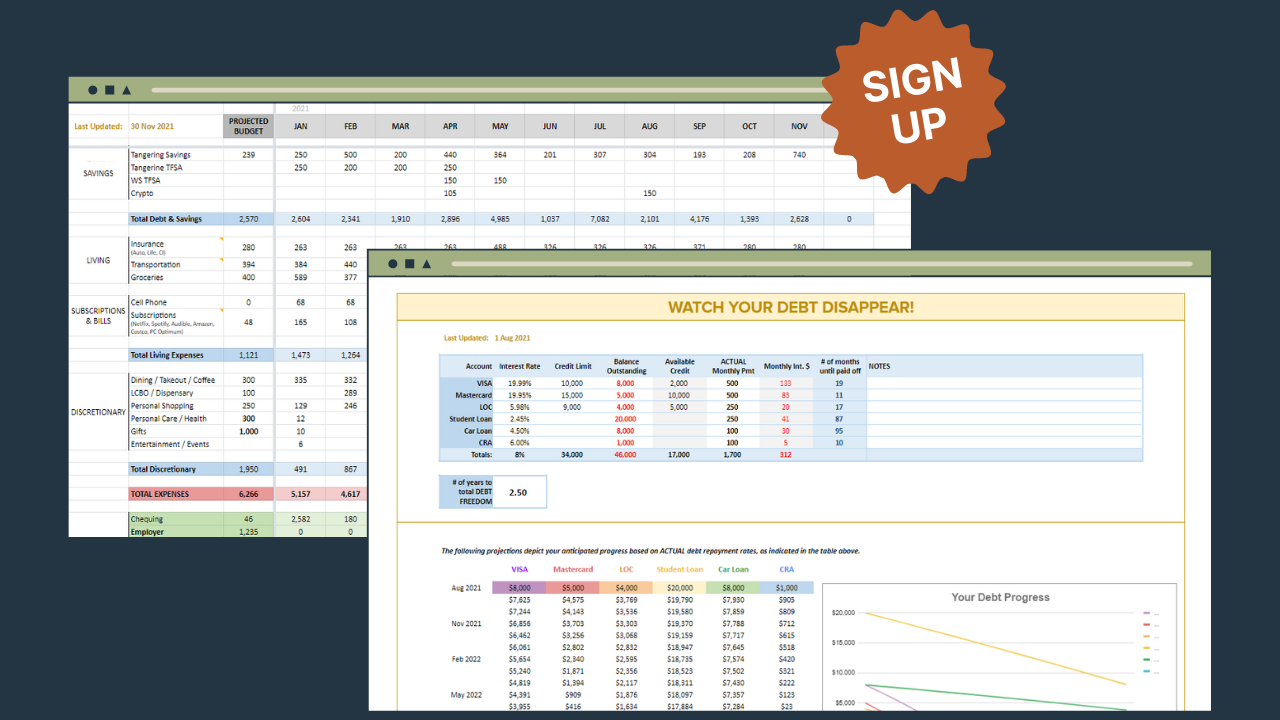
Task: Click the blue $1,000 CRA starting cell
Action: point(787,588)
